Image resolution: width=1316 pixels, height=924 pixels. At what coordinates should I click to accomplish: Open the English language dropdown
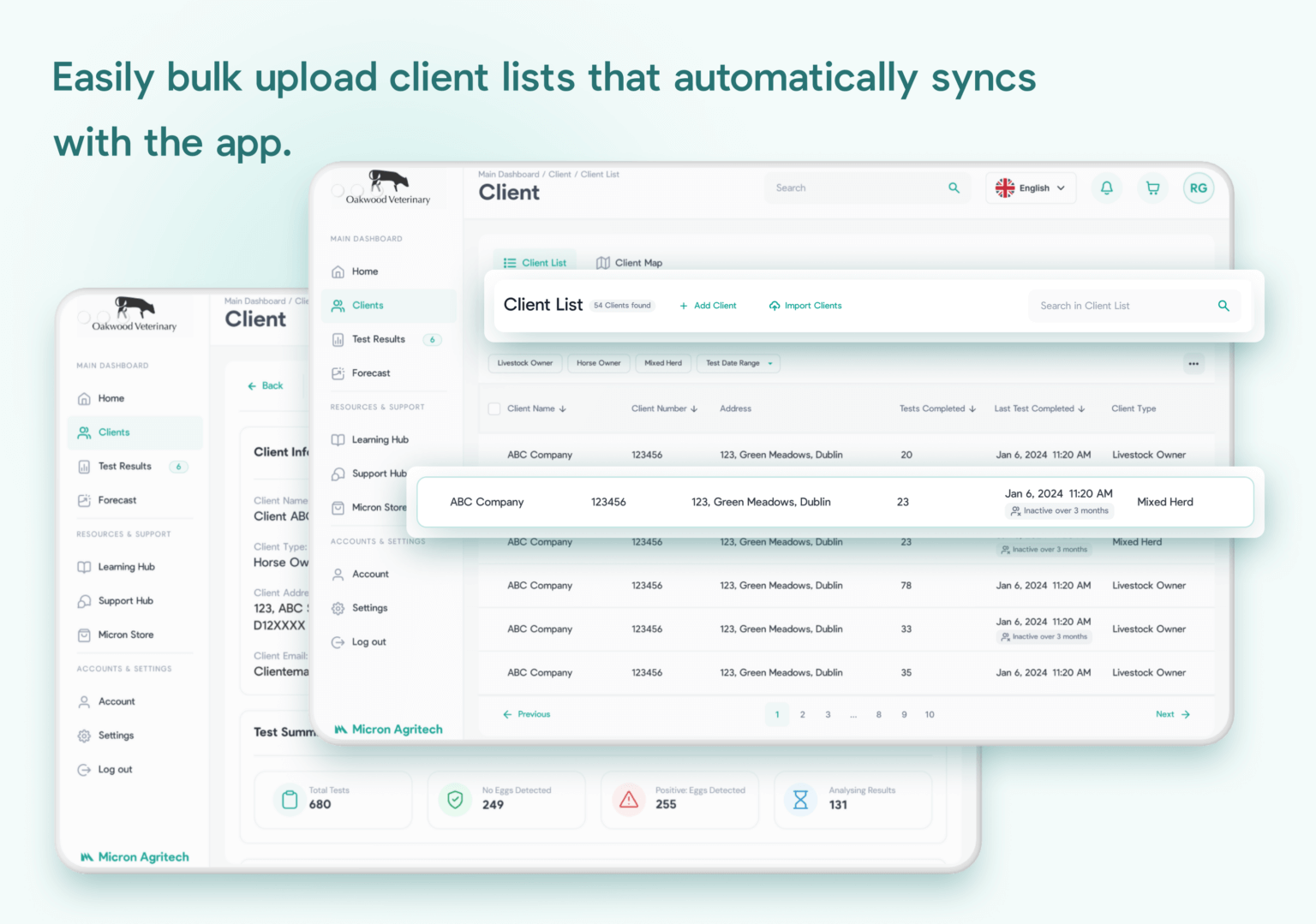point(1031,188)
